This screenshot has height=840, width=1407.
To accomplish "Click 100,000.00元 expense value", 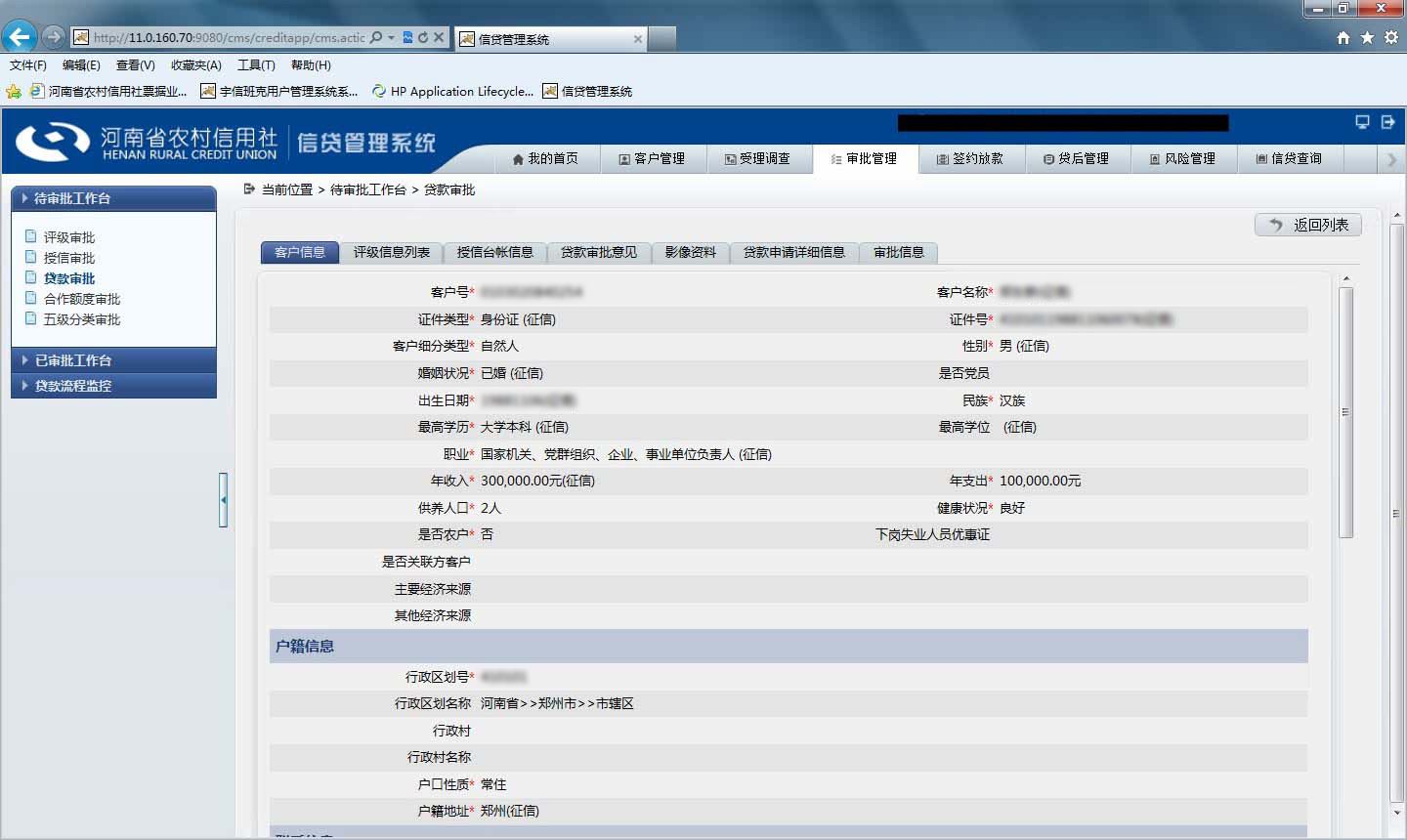I will click(x=1040, y=481).
